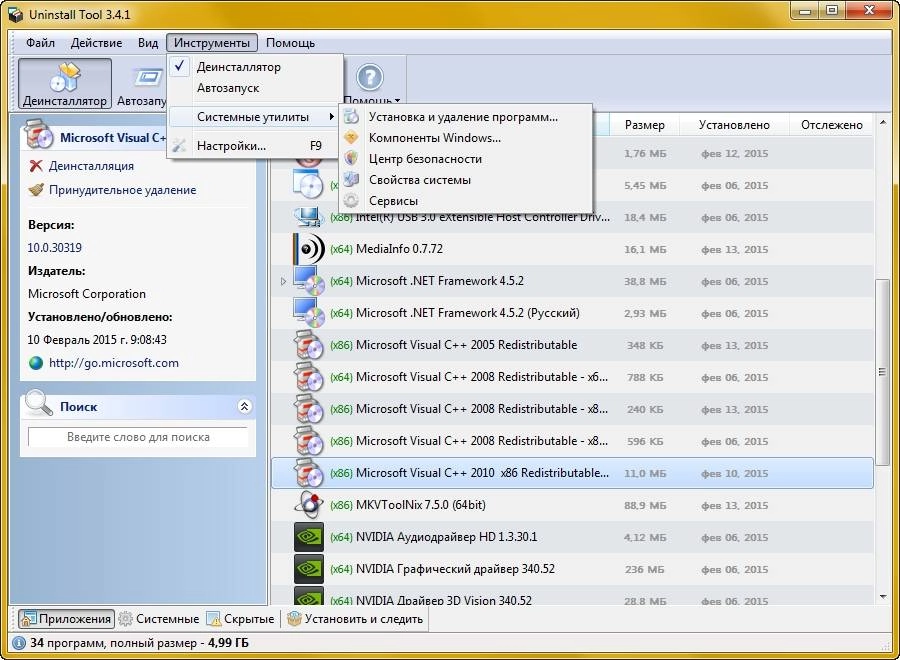Click the red X Деинсталляция icon

click(x=36, y=166)
